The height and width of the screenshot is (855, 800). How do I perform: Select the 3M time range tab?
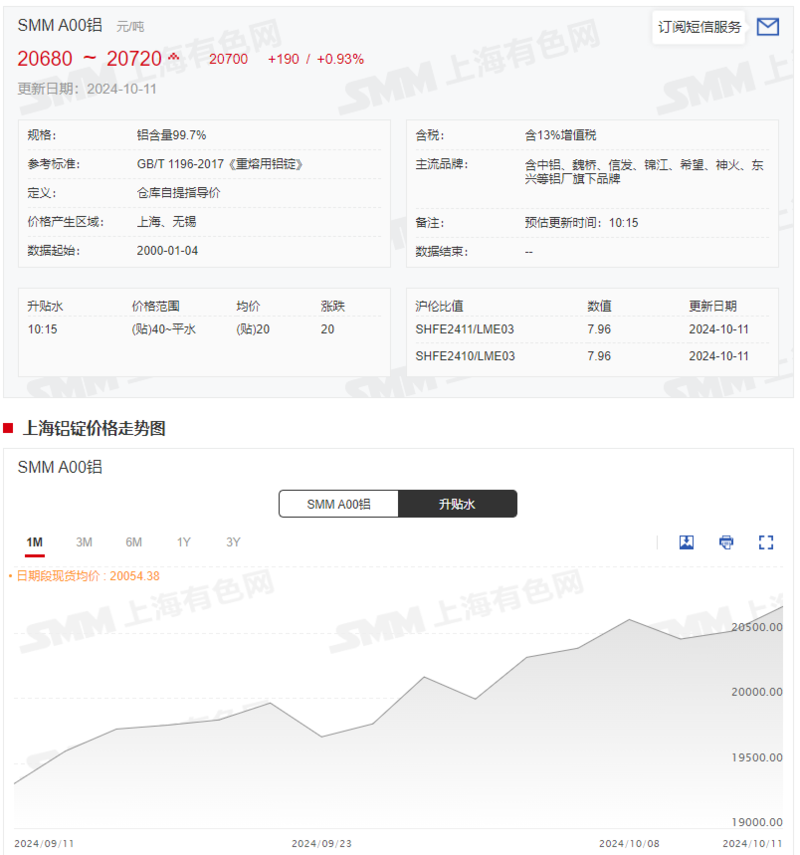(x=84, y=543)
